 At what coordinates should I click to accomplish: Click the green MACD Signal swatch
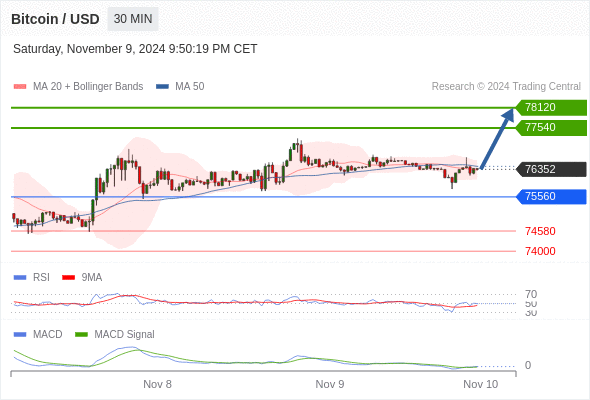[x=81, y=335]
